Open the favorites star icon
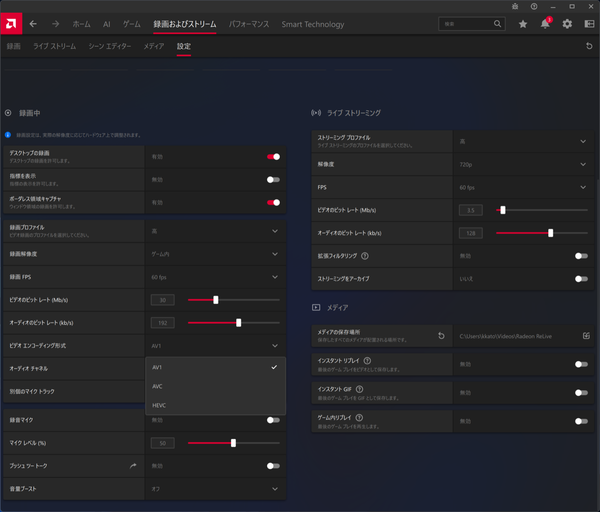Image resolution: width=600 pixels, height=512 pixels. point(523,24)
